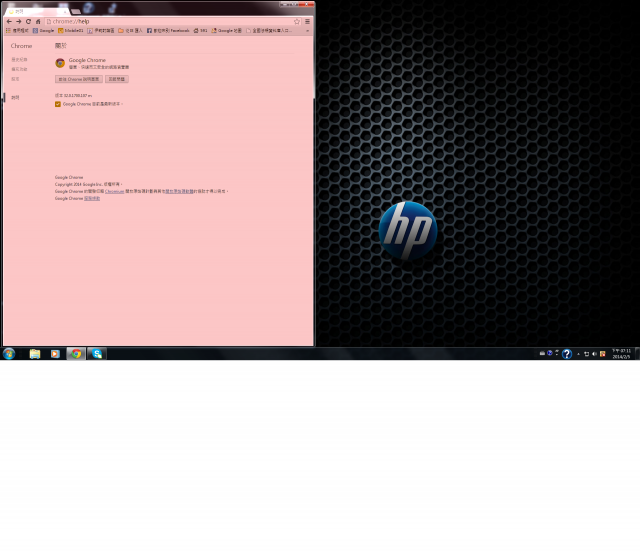Image resolution: width=640 pixels, height=551 pixels.
Task: Open Settings in the Chrome sidebar
Action: 15,79
